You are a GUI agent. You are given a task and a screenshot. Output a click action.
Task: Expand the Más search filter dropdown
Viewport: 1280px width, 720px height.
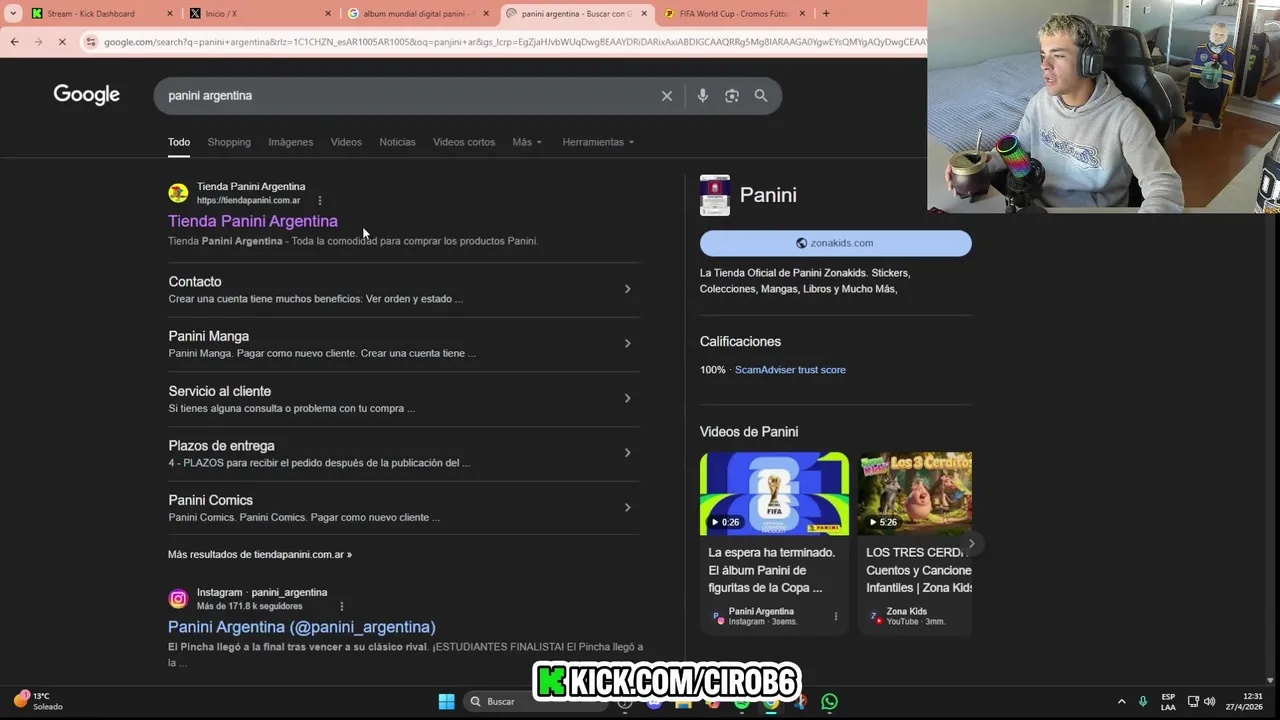coord(527,142)
